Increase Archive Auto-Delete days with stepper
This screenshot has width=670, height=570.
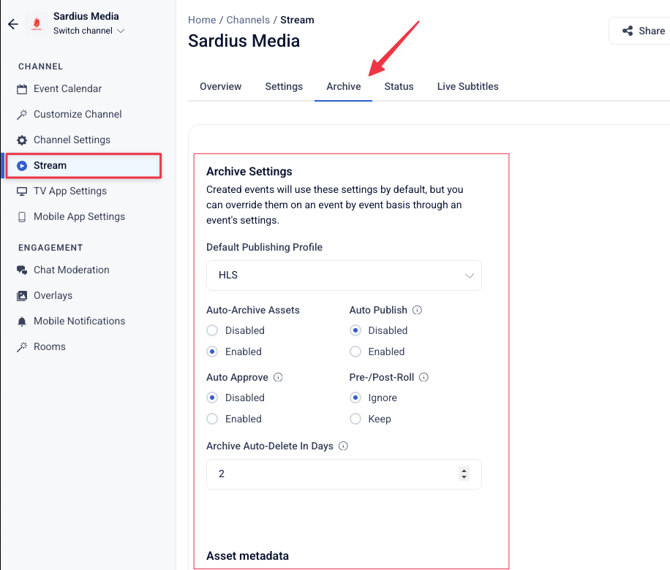pyautogui.click(x=464, y=470)
